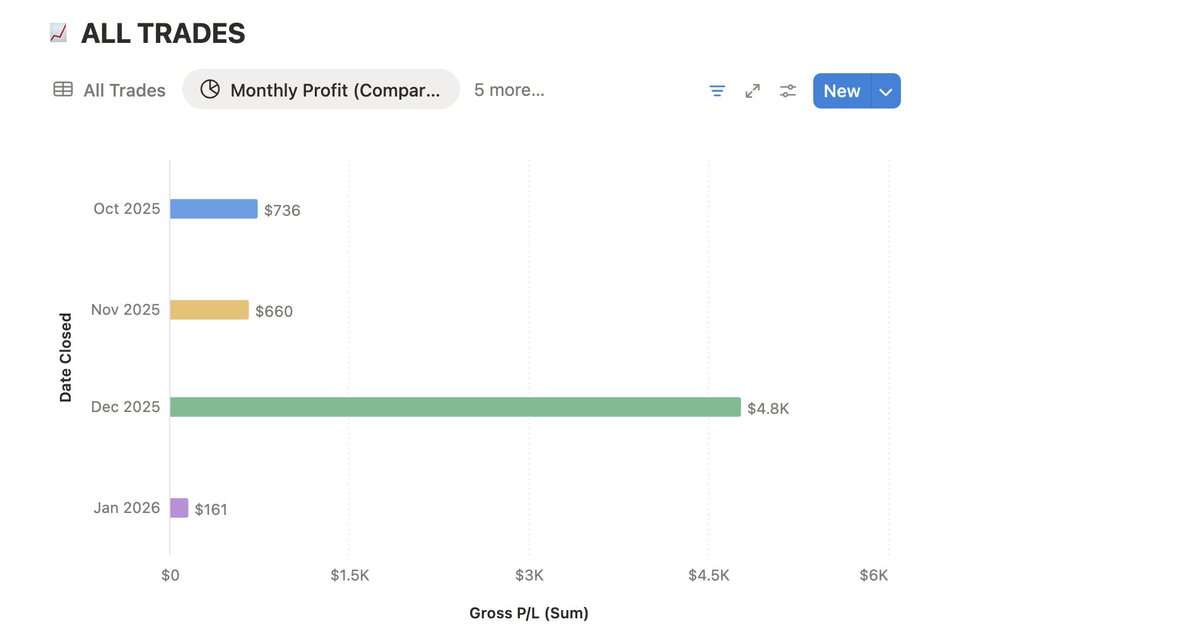Select the blue Oct 2025 bar
Screen dimensions: 1200x636
[214, 209]
